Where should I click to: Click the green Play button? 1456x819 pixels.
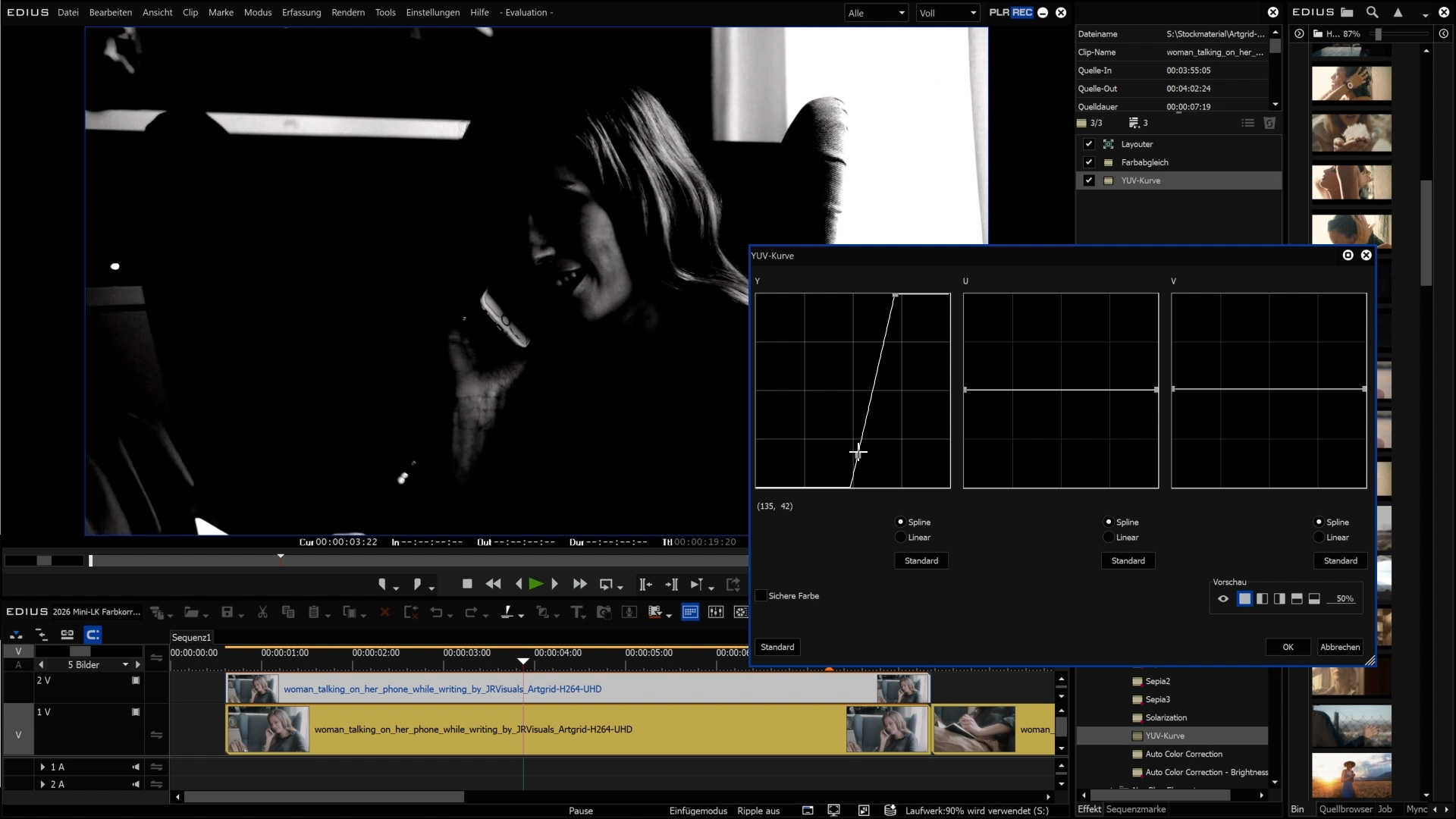[x=536, y=584]
